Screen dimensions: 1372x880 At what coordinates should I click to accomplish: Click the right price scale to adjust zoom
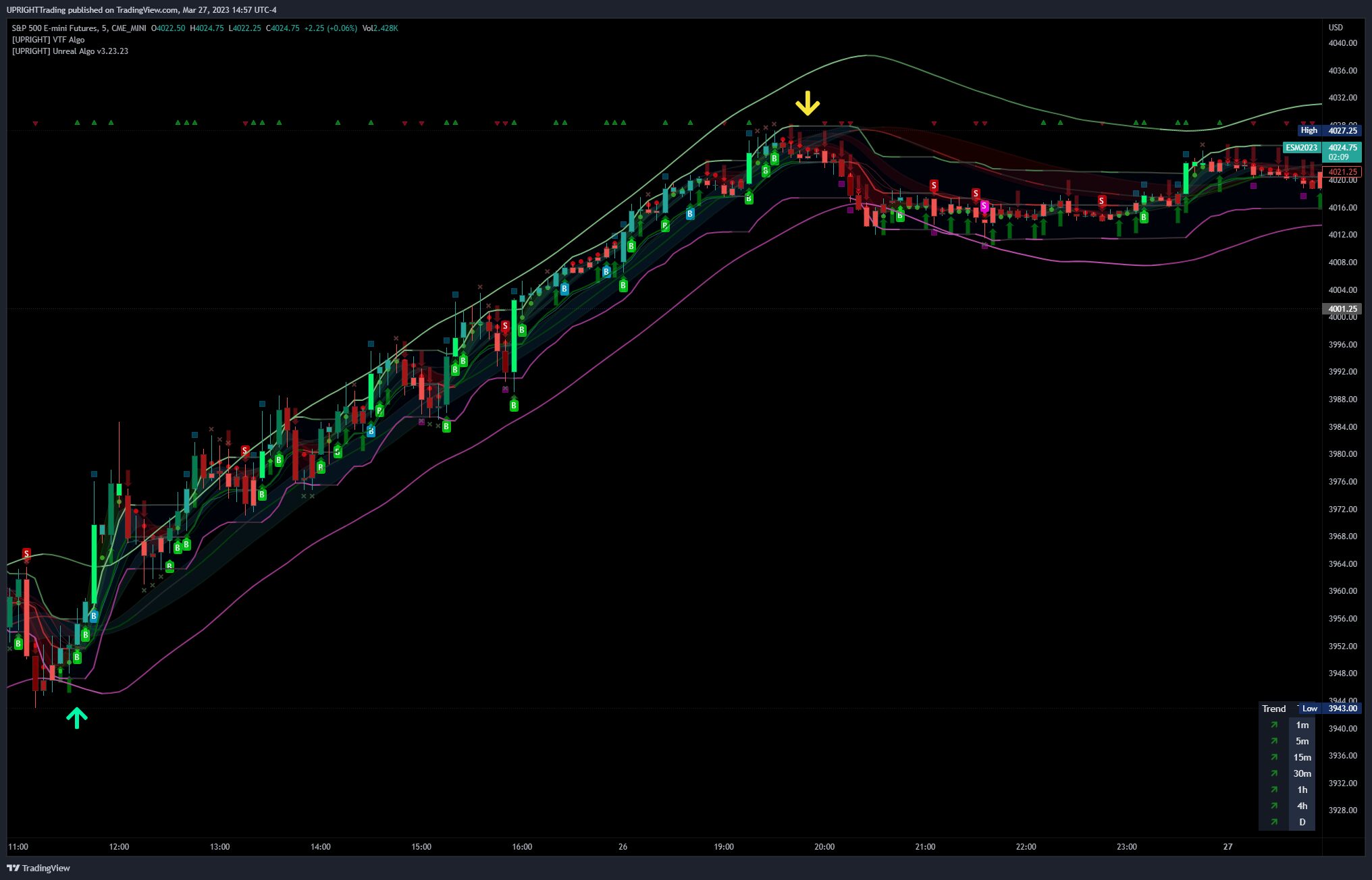coord(1342,439)
